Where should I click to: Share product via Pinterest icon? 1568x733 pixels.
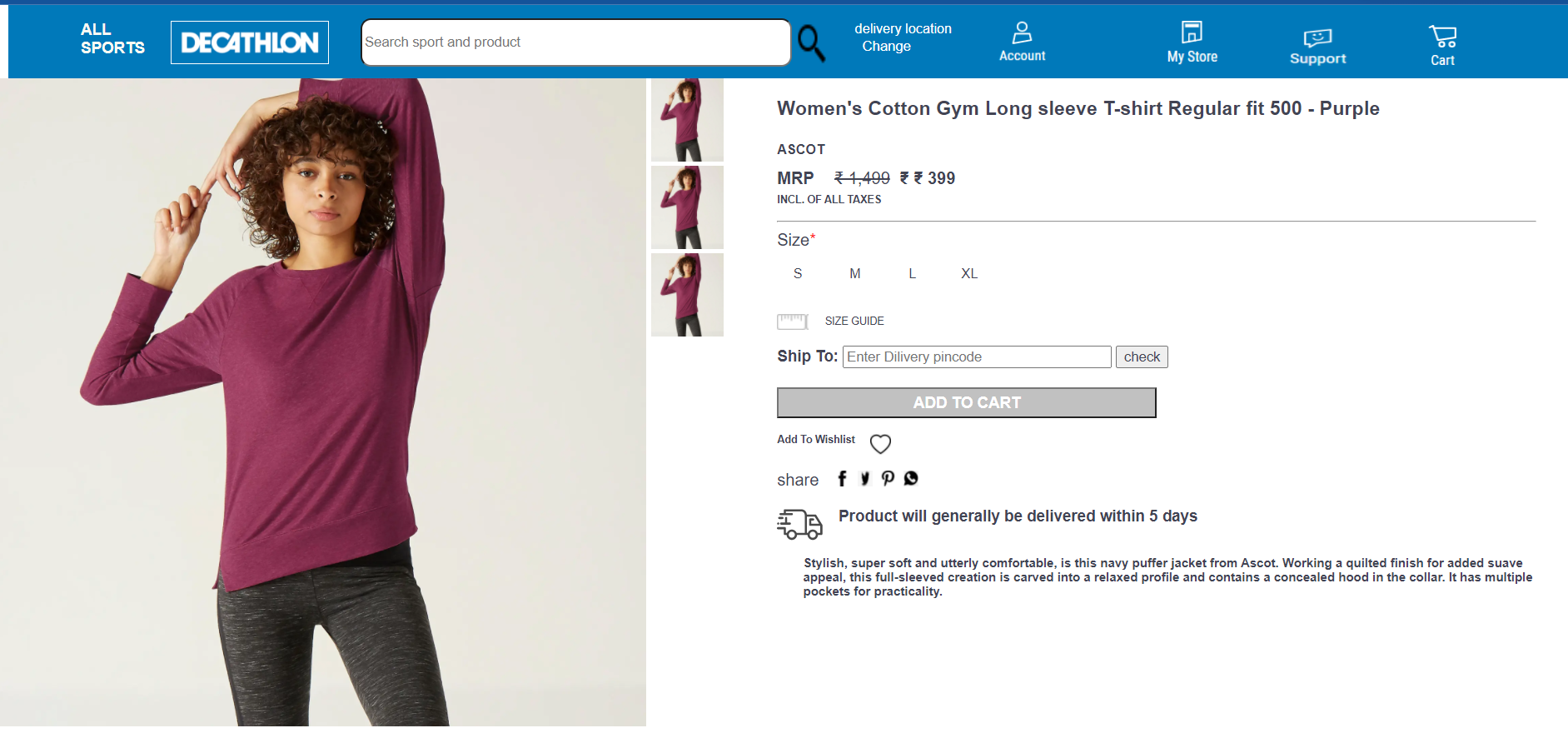[x=888, y=478]
